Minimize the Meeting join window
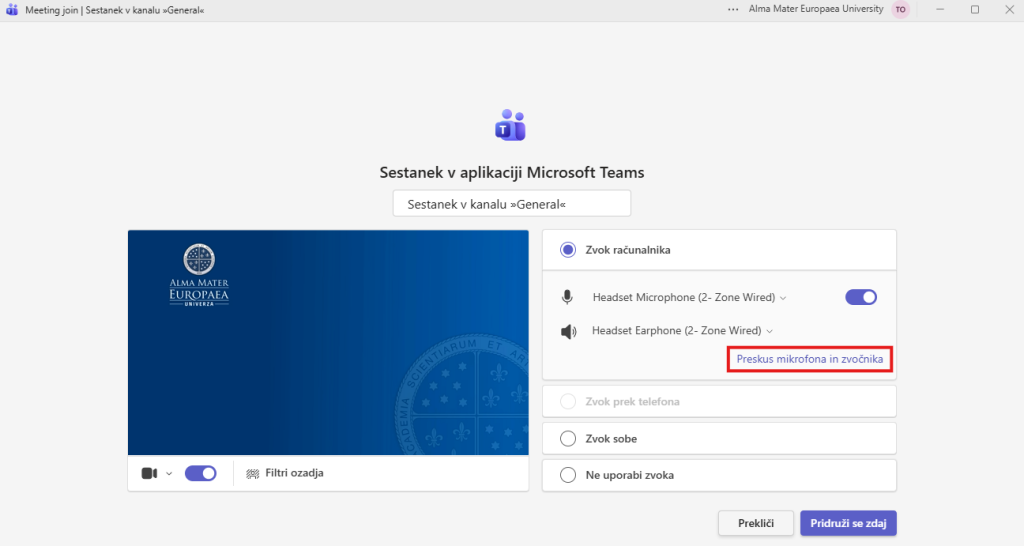1024x546 pixels. pyautogui.click(x=940, y=10)
